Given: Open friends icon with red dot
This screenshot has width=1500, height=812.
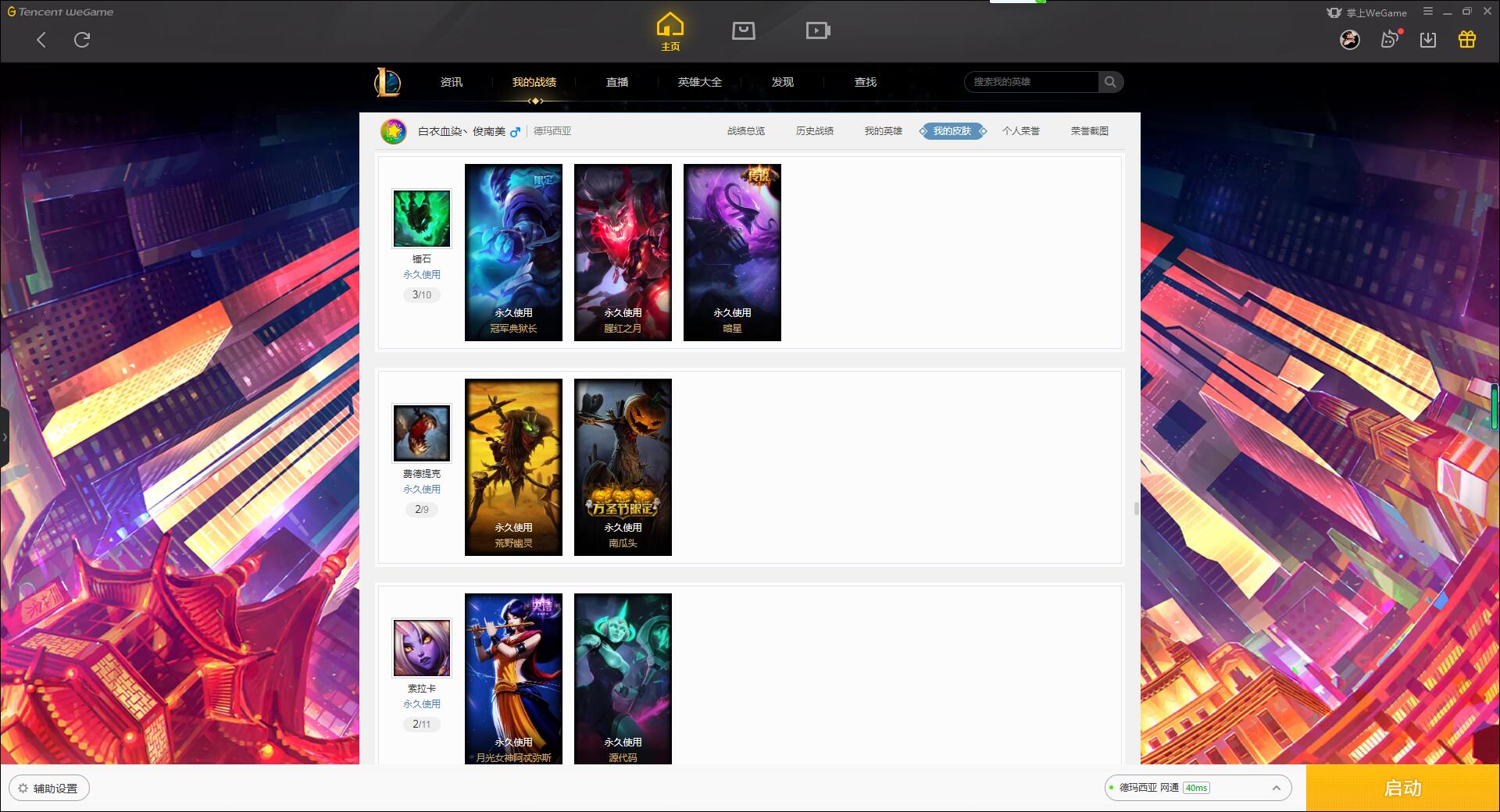Looking at the screenshot, I should point(1390,39).
